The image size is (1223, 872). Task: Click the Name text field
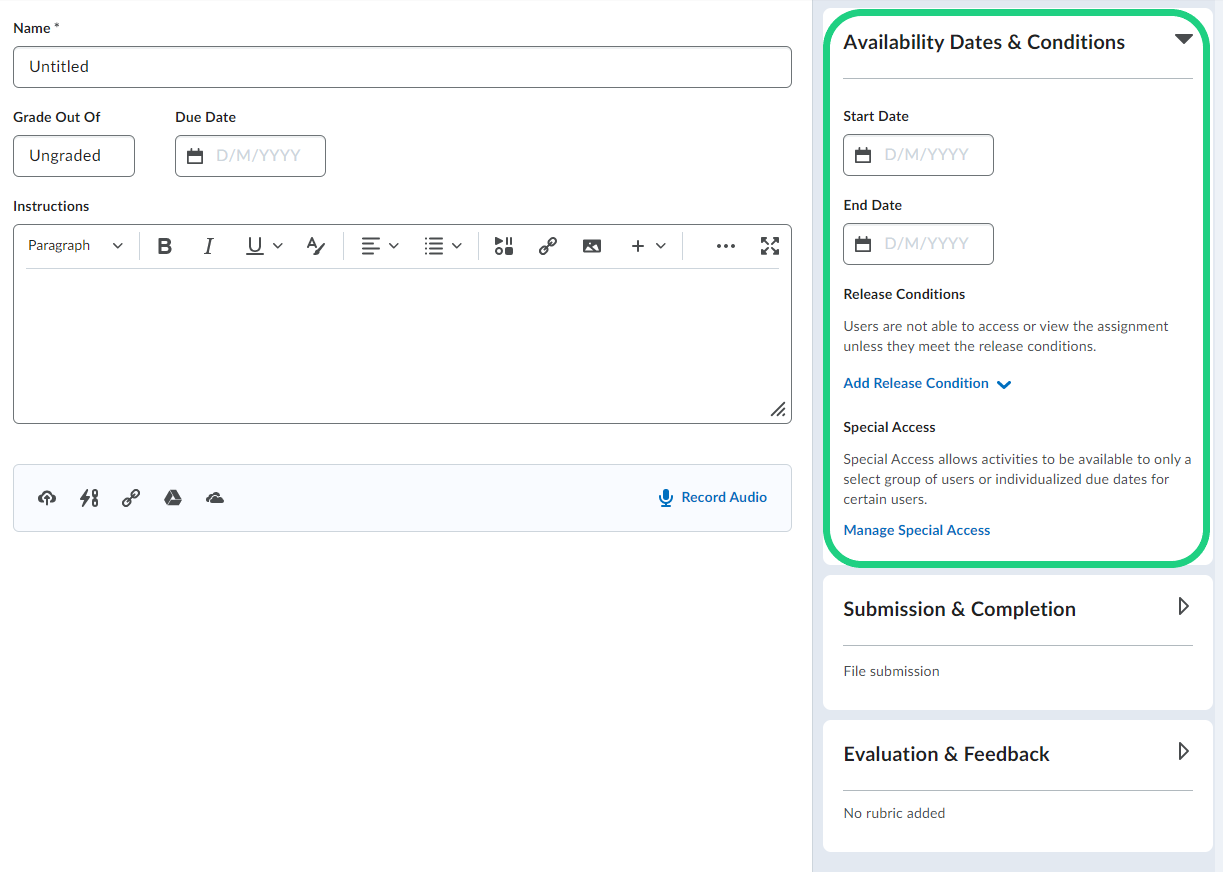[x=402, y=67]
